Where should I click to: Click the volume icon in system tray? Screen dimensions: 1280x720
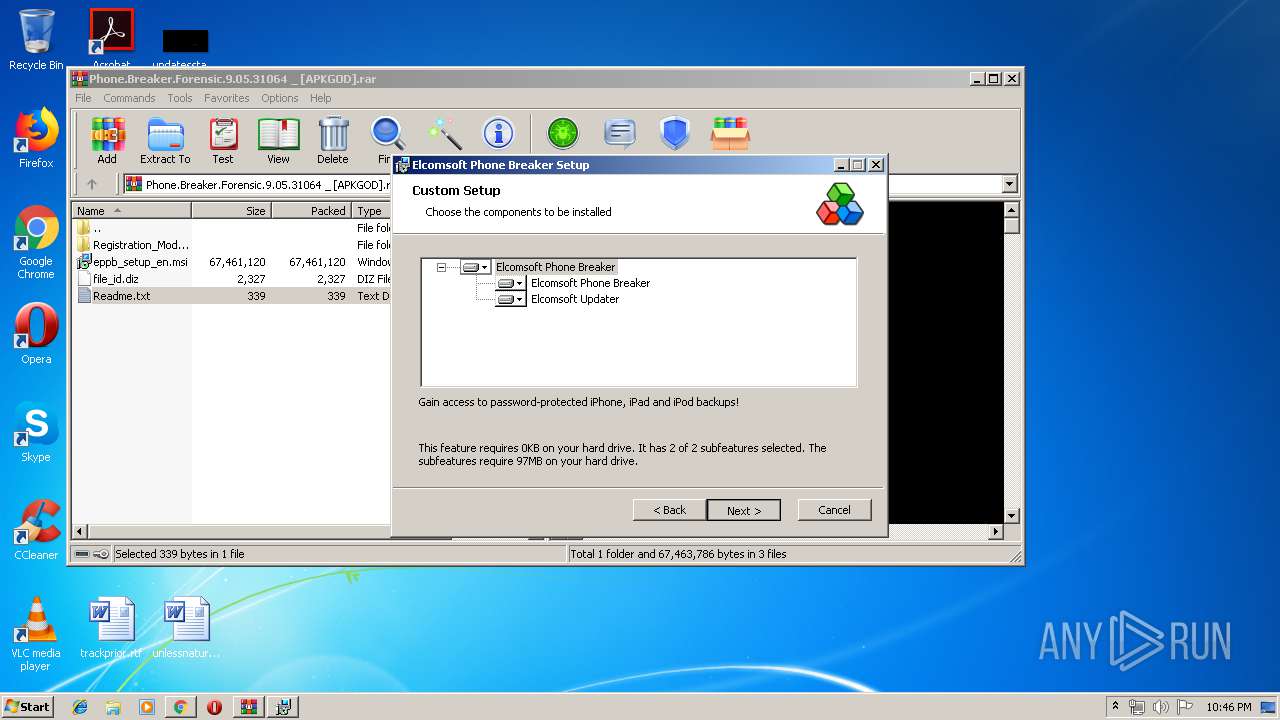[1160, 707]
